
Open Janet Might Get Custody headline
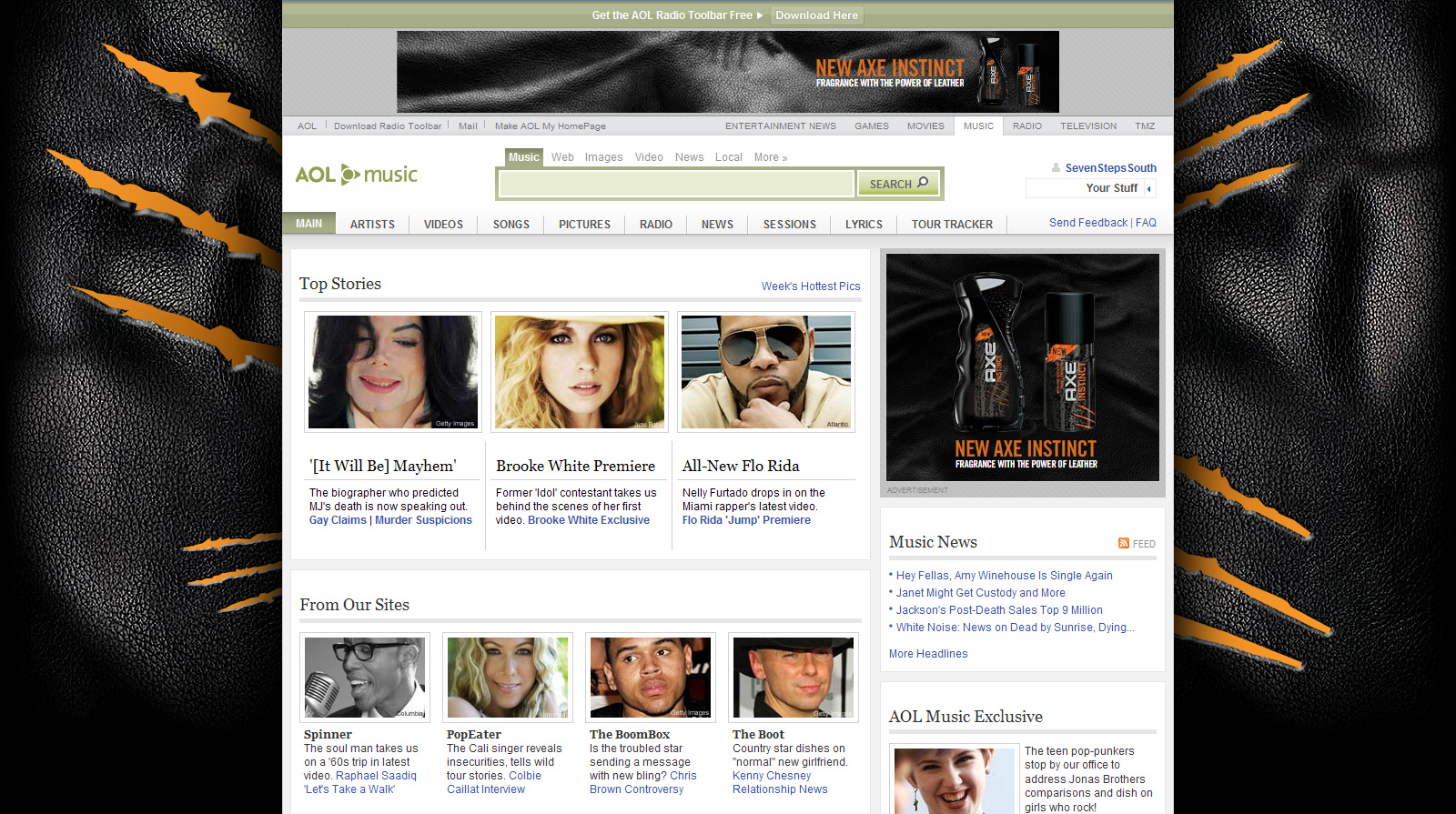tap(981, 593)
